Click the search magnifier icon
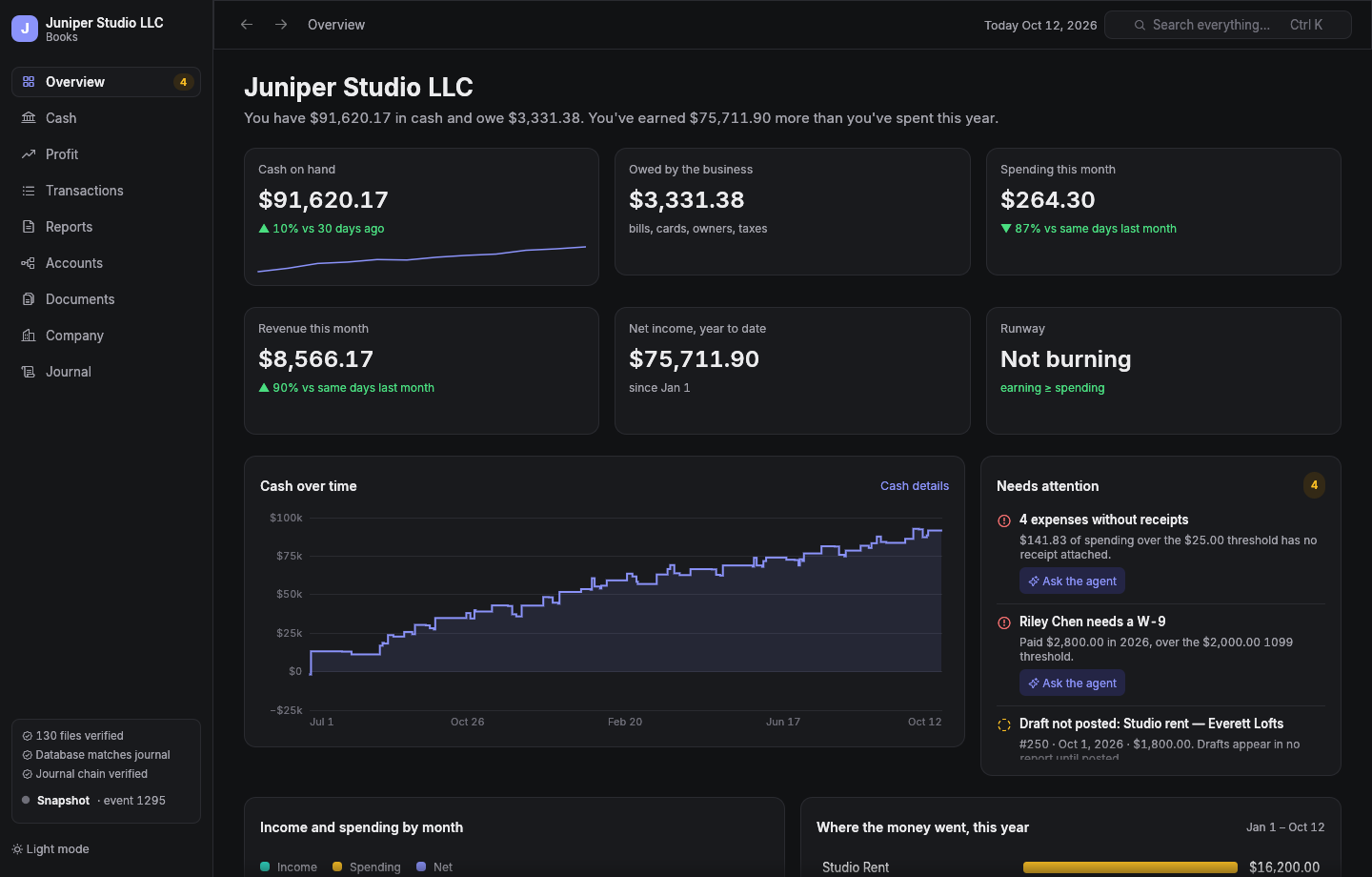This screenshot has width=1372, height=877. (1140, 25)
